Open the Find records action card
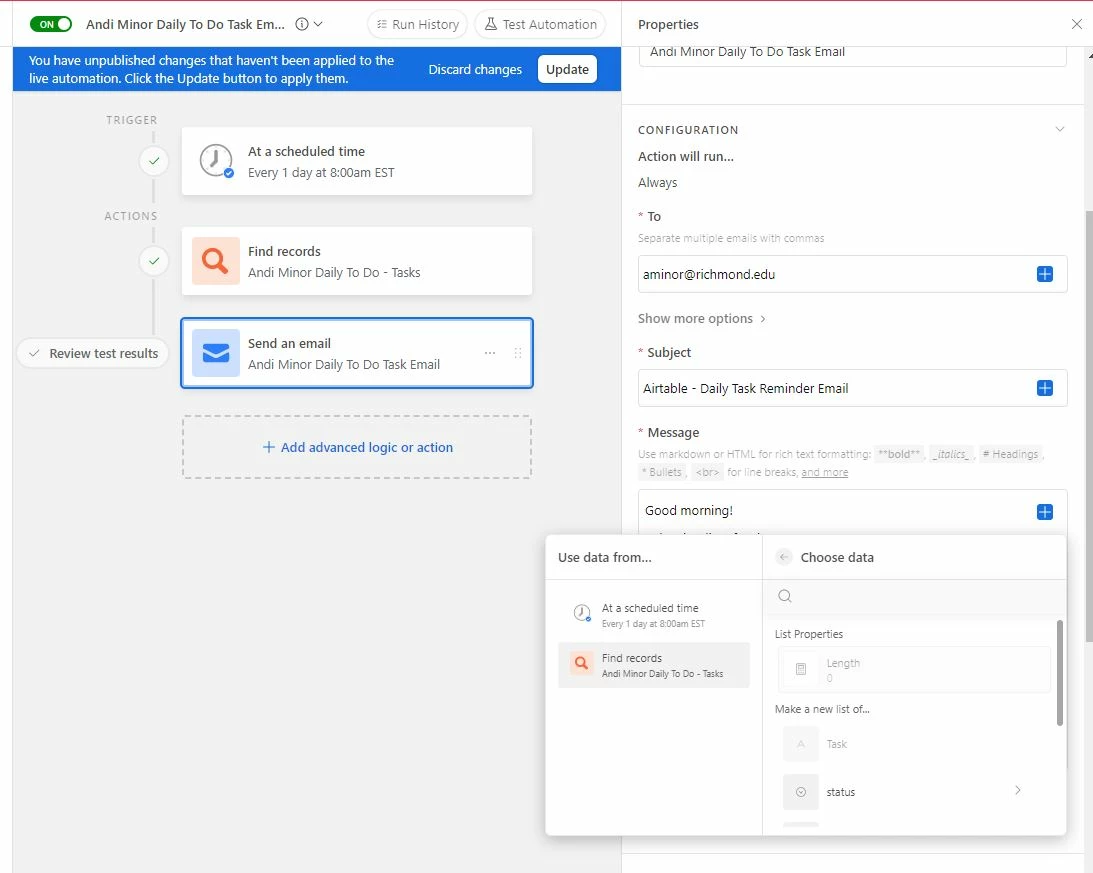Screen dimensions: 1093x873 coord(357,261)
